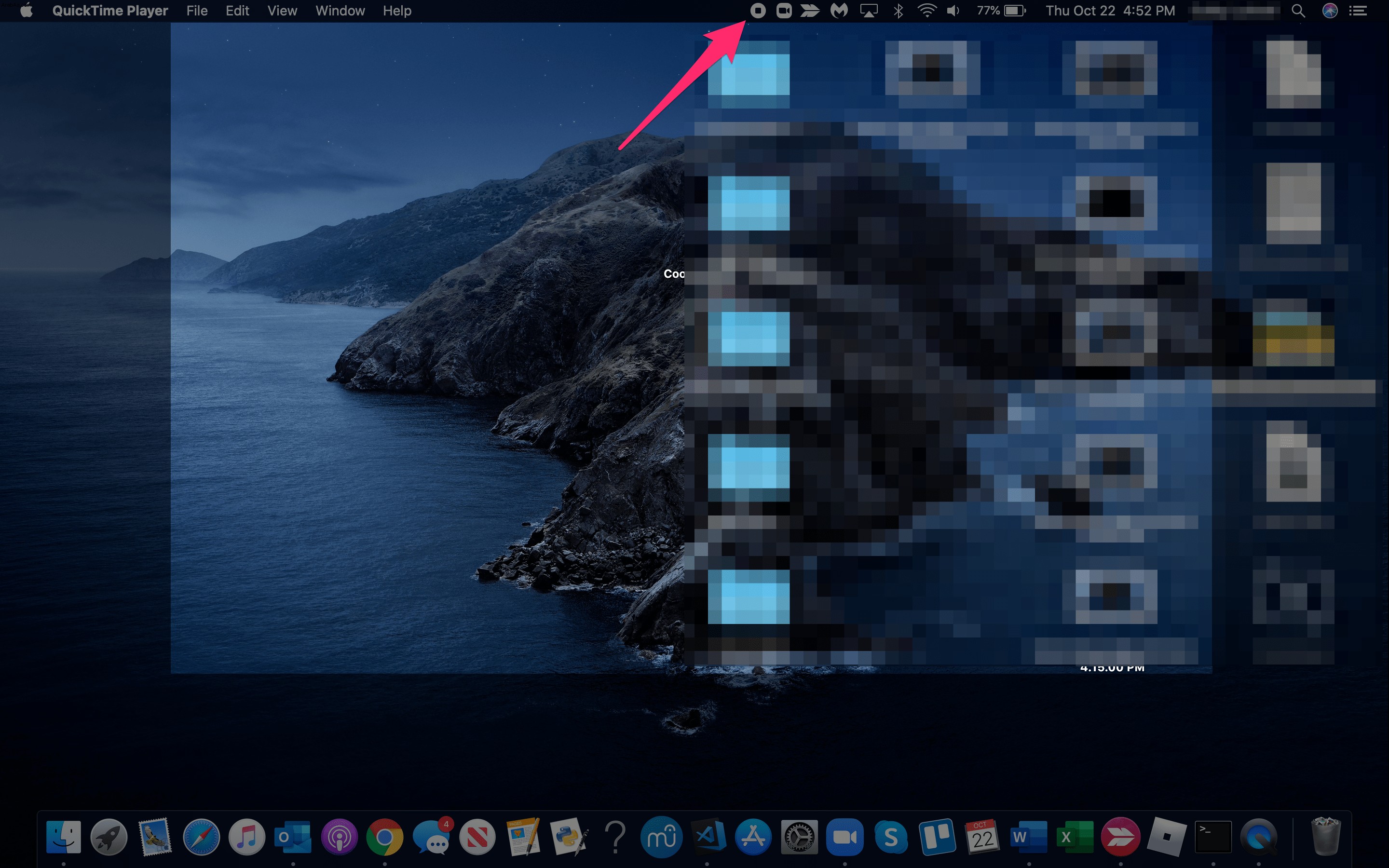
Task: Open Google Chrome in Dock
Action: 385,837
